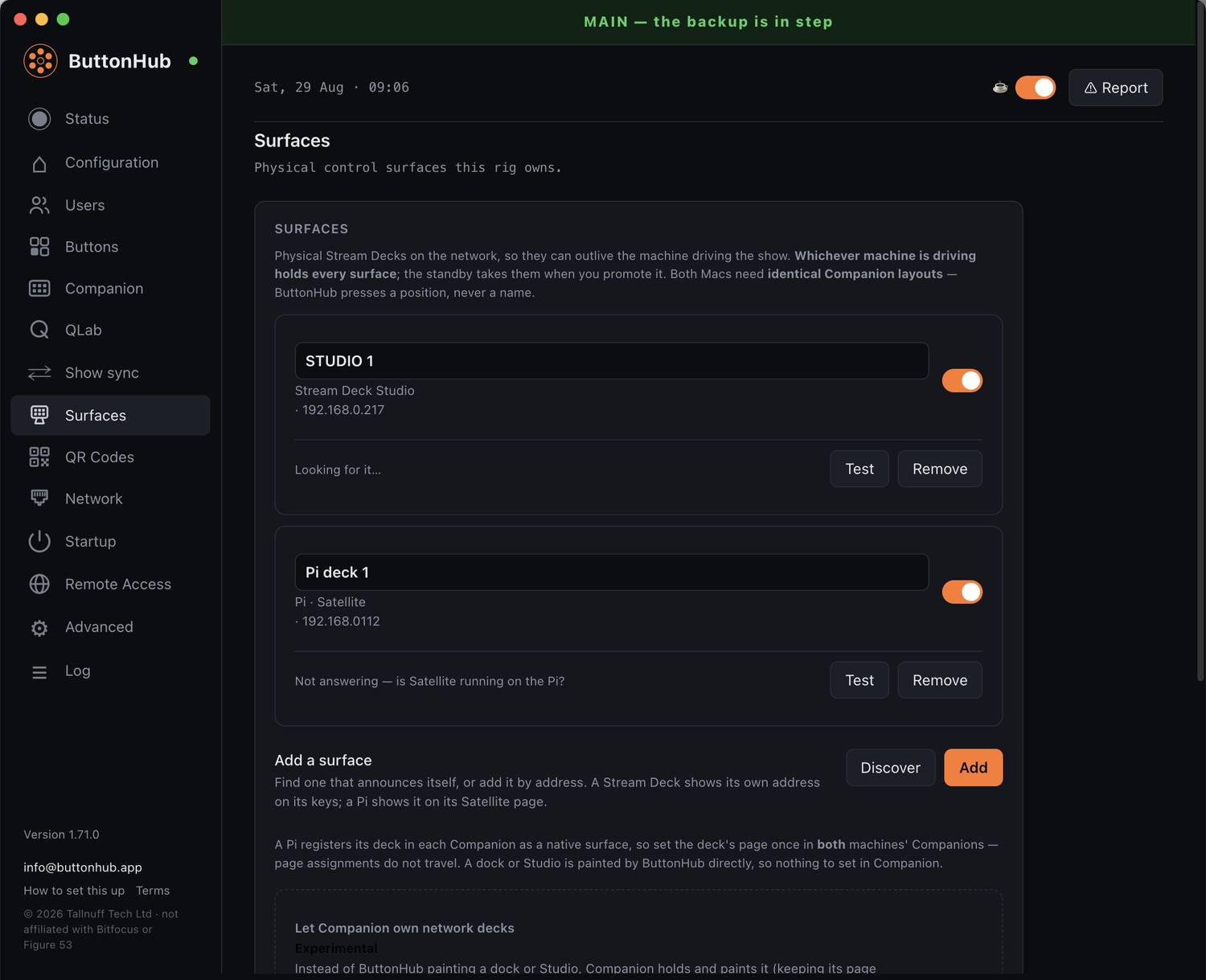Click the 192.168.0.217 address text
Image resolution: width=1206 pixels, height=980 pixels.
[343, 410]
